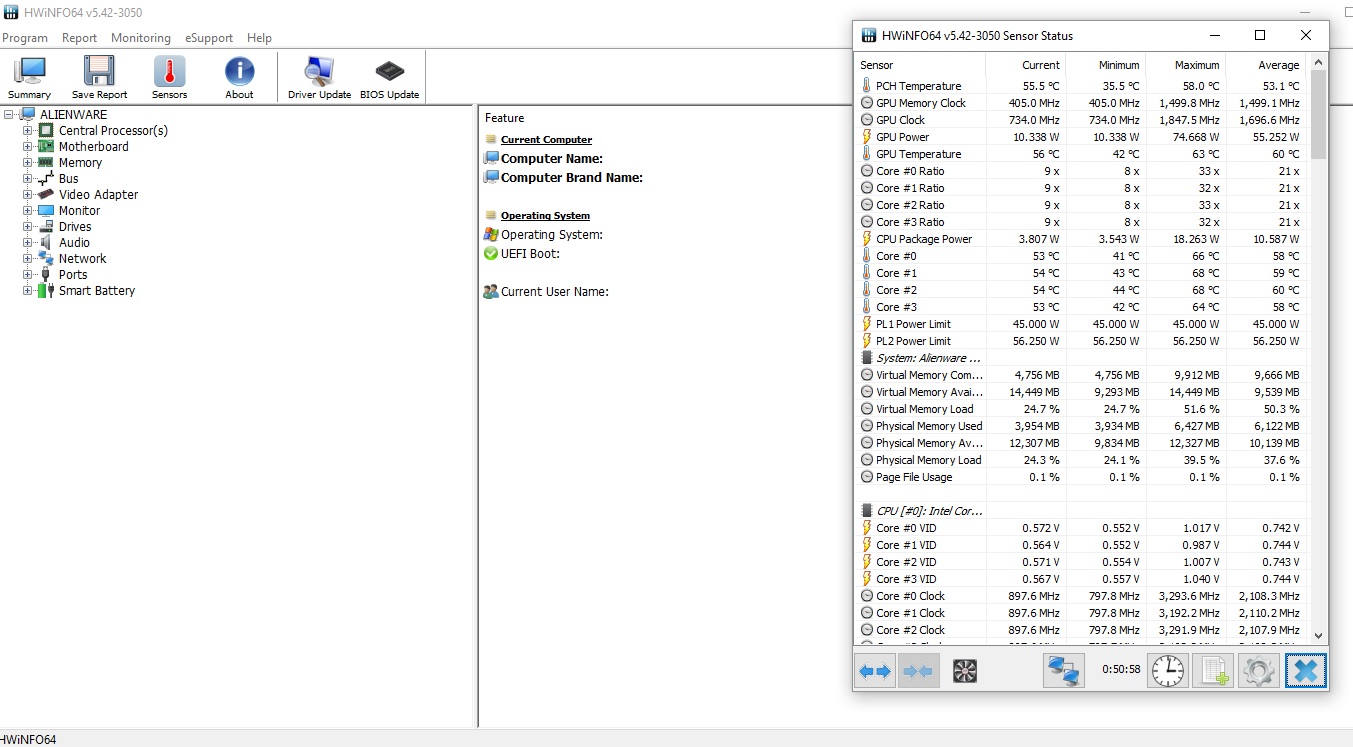Click the PCH Temperature thermometer icon
Image resolution: width=1353 pixels, height=747 pixels.
coord(866,86)
